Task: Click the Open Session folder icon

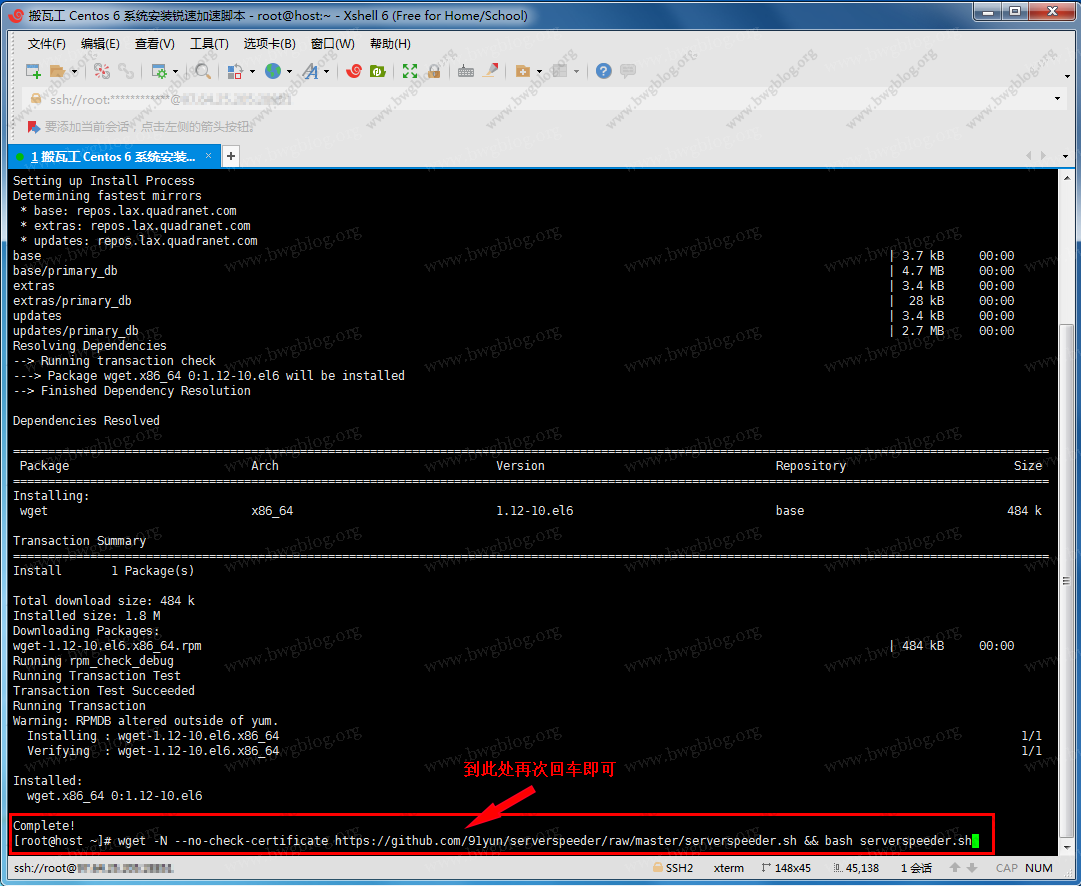Action: pos(58,71)
